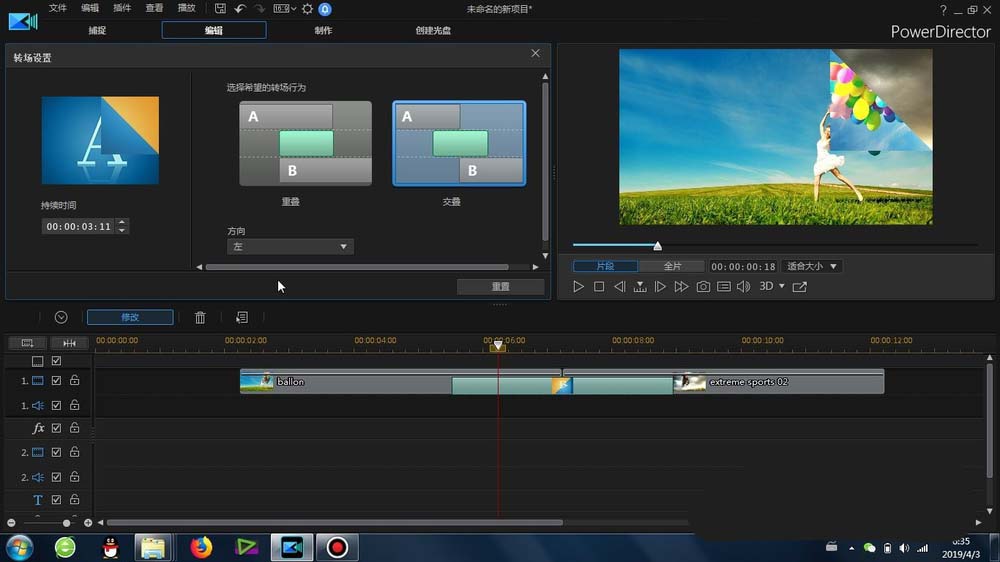Select the 重叠 overlap transition behavior
Image resolution: width=1000 pixels, height=562 pixels.
point(305,143)
